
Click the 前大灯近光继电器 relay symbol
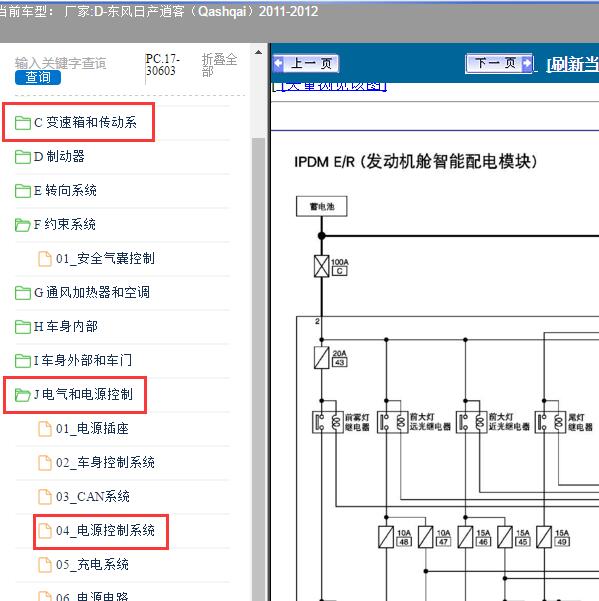(x=471, y=422)
